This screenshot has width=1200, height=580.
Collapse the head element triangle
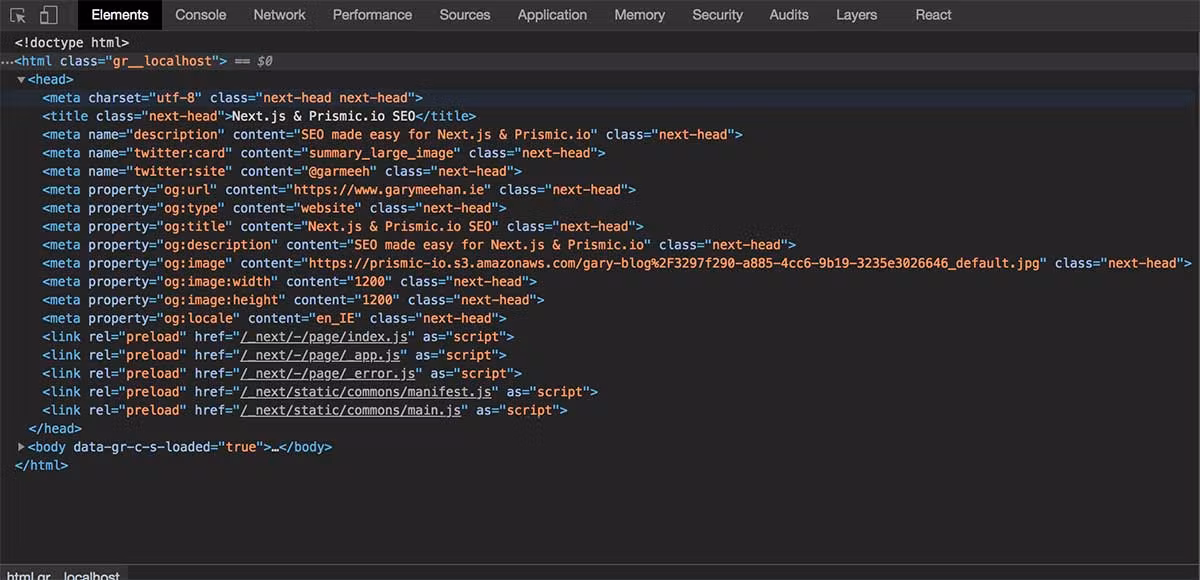pos(21,79)
